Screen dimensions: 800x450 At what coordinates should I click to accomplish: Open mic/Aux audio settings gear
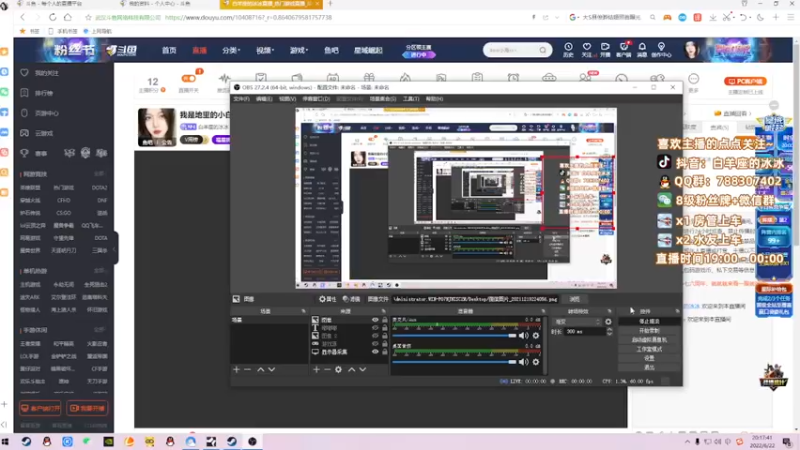click(x=536, y=336)
